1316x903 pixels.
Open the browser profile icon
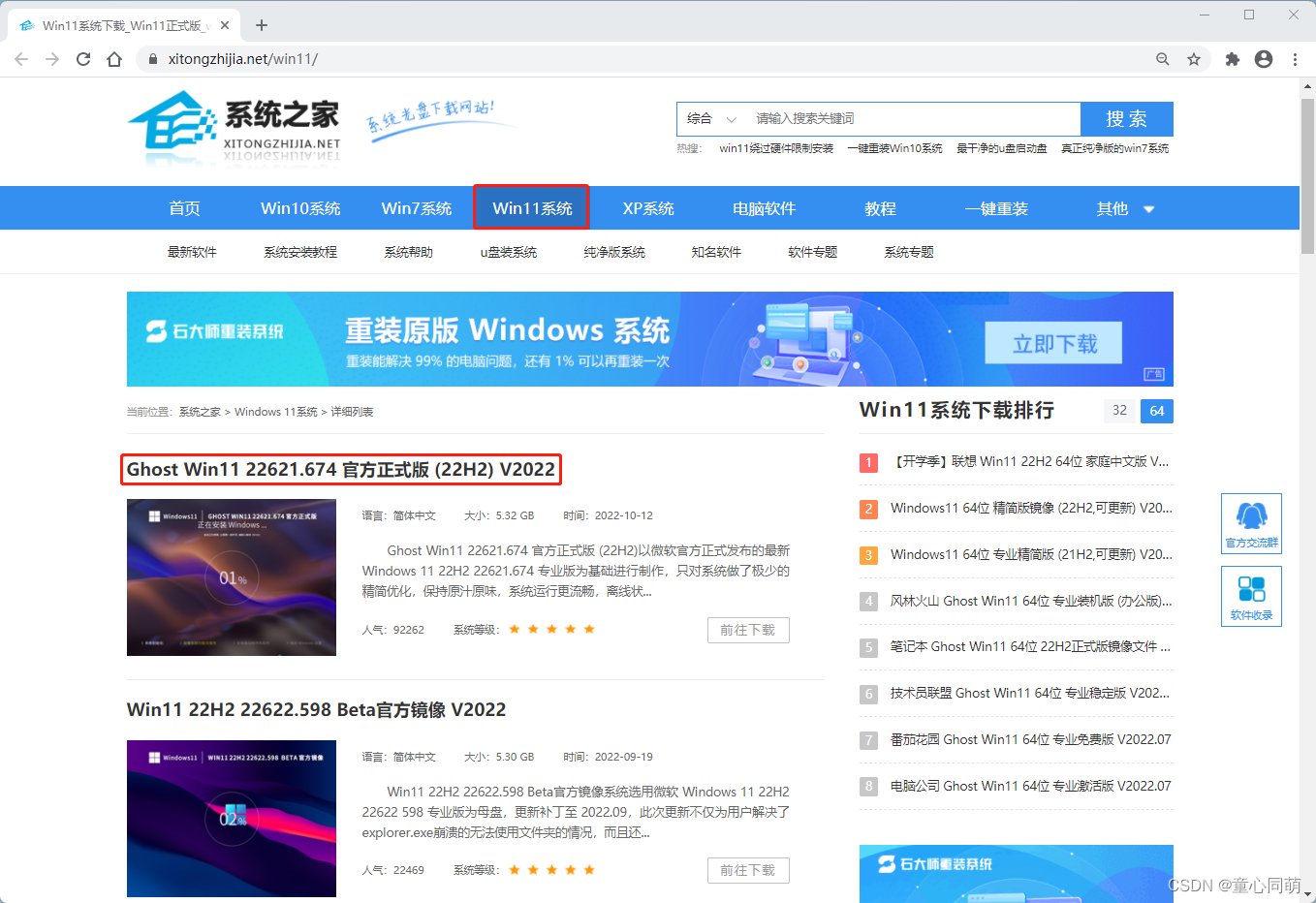(1263, 59)
